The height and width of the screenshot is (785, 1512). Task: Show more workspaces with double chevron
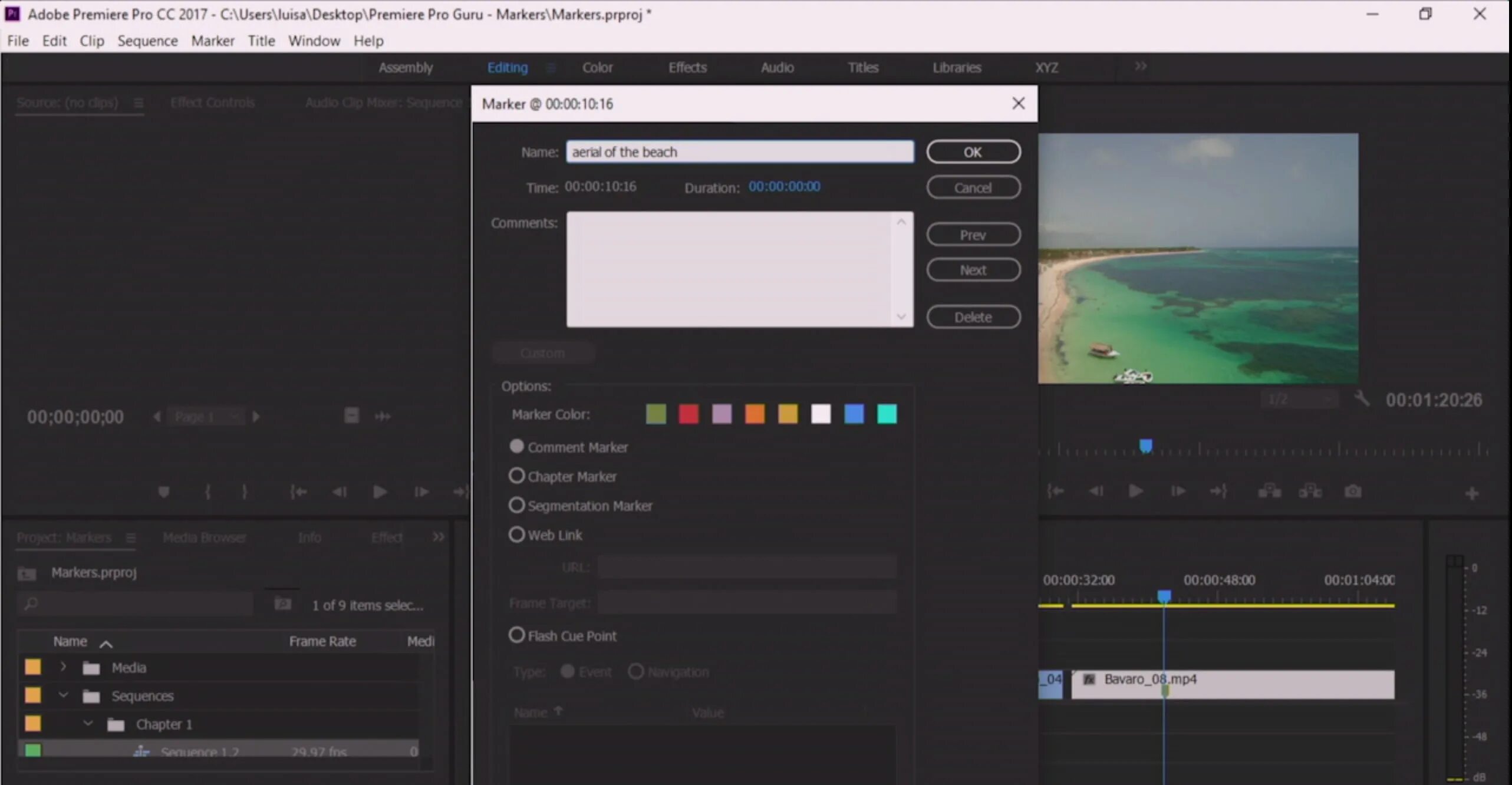[1141, 67]
